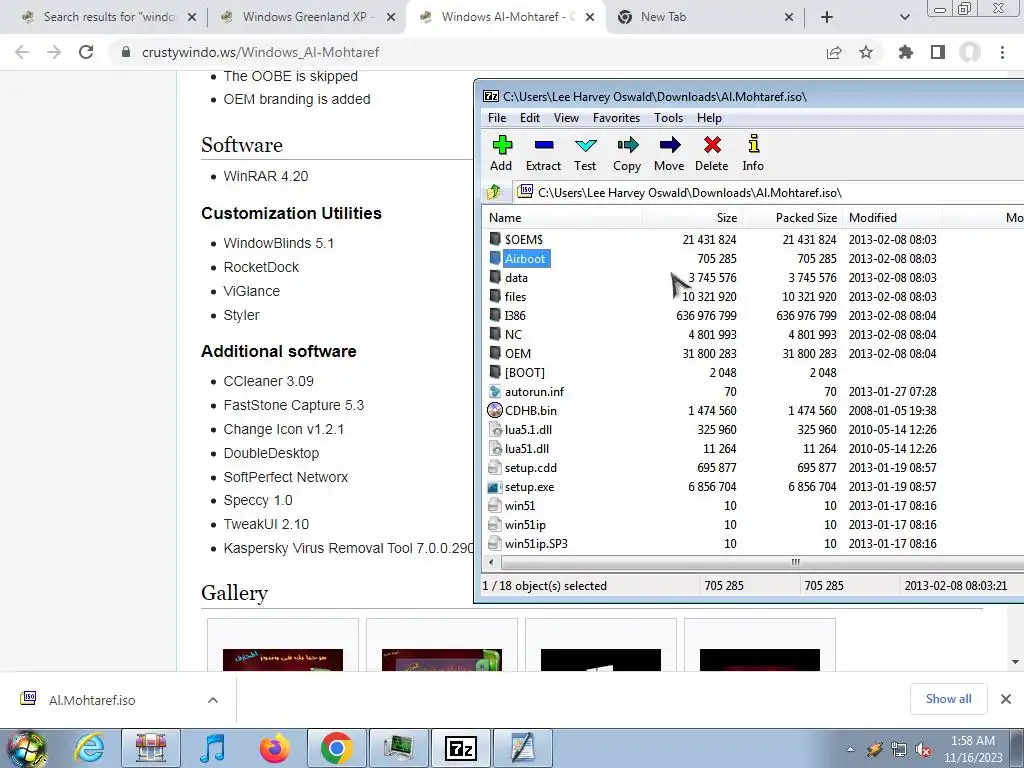Select the autorun.inf file icon

point(495,391)
